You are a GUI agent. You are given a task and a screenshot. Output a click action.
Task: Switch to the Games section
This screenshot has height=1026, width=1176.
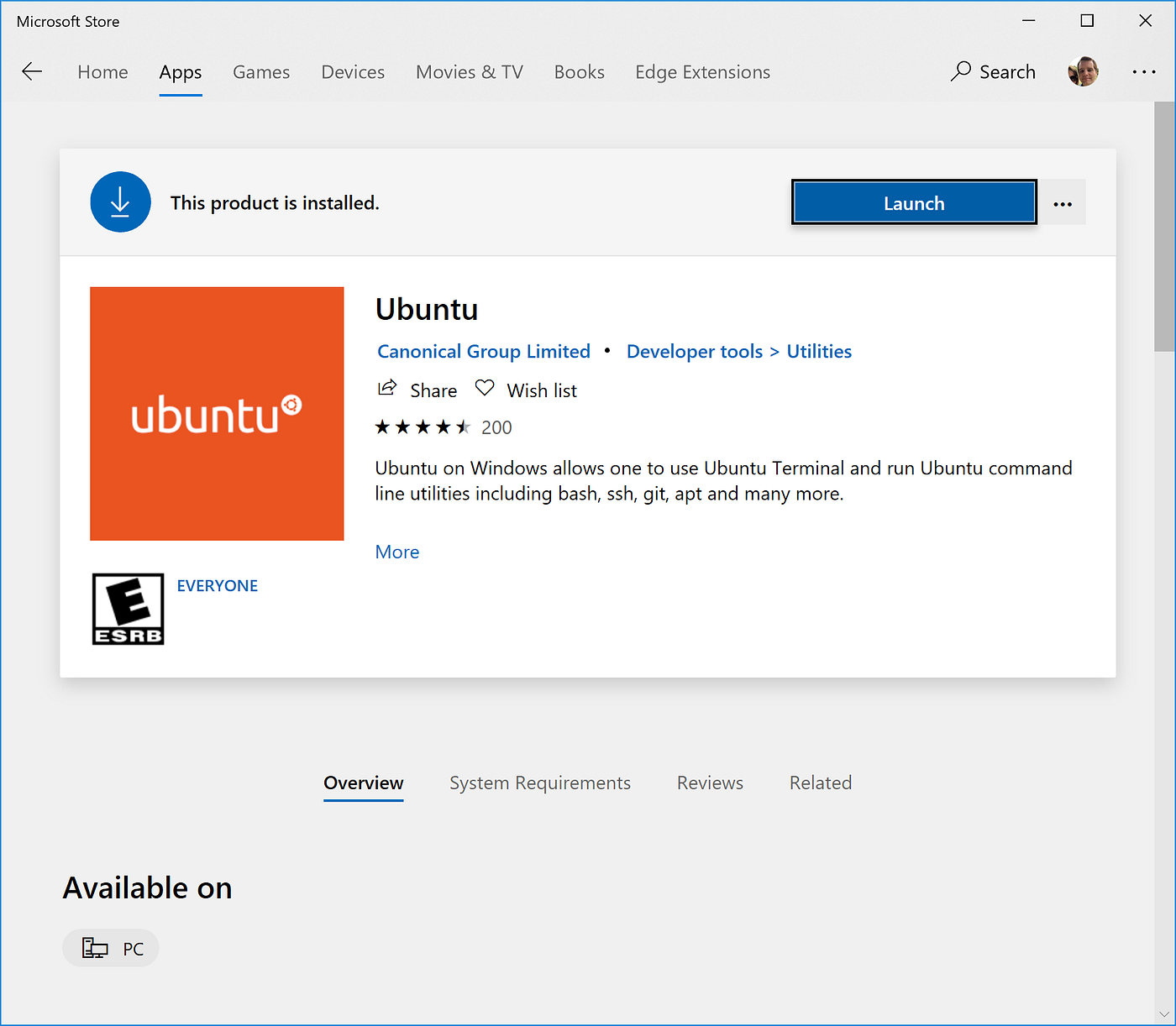click(261, 72)
